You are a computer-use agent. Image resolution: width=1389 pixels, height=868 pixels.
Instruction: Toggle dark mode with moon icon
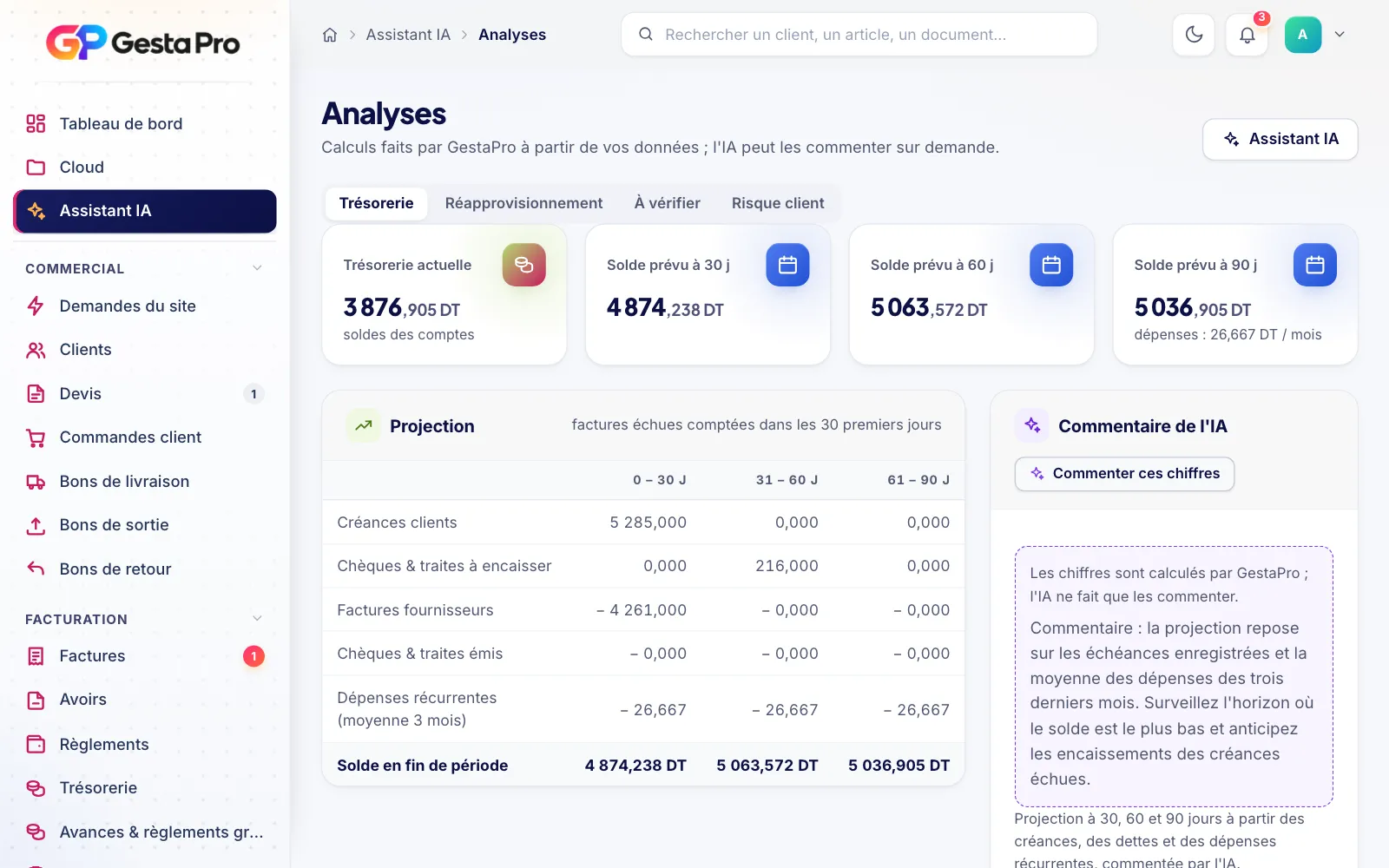pyautogui.click(x=1194, y=35)
